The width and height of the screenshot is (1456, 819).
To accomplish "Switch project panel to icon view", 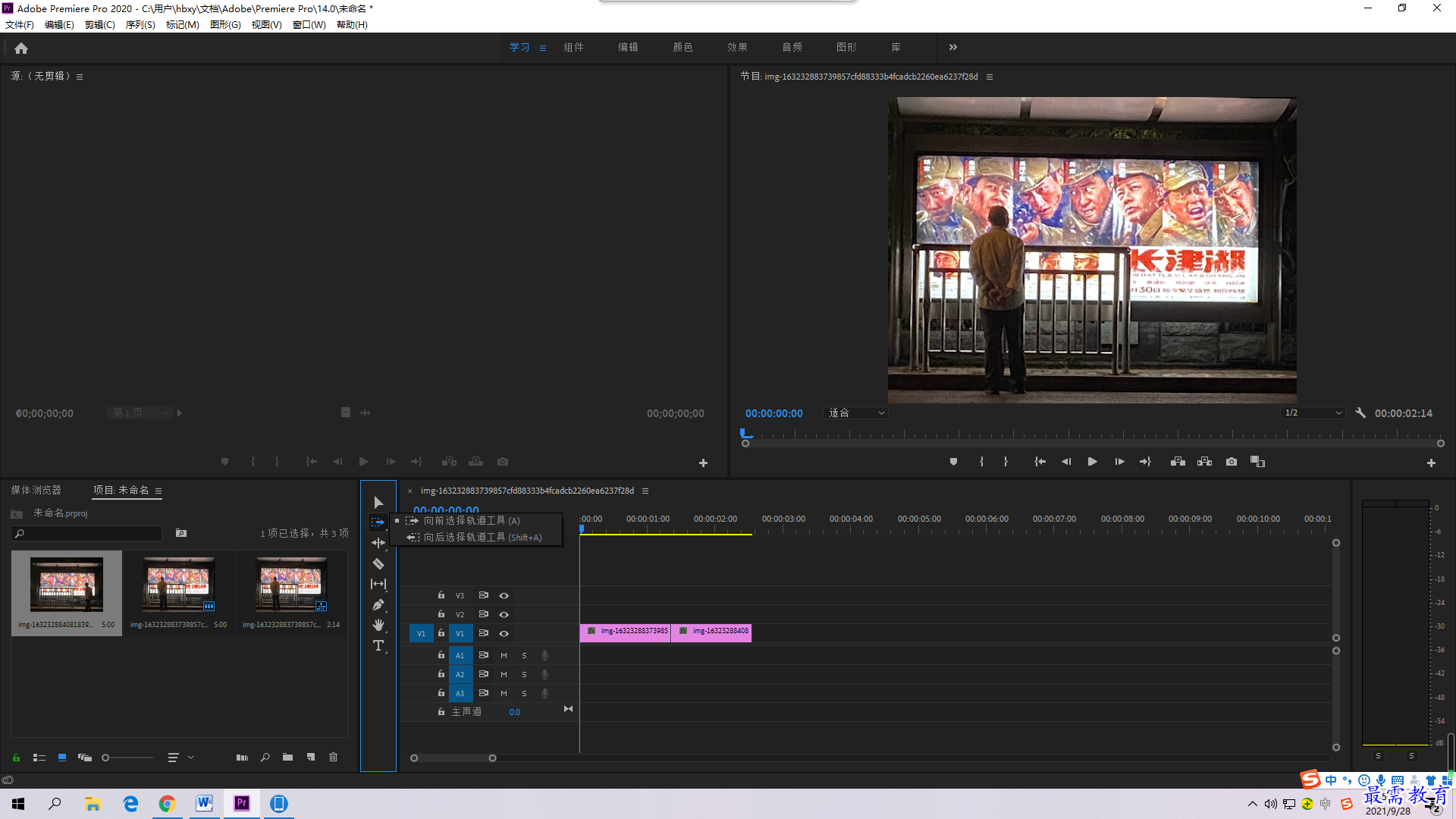I will 62,757.
